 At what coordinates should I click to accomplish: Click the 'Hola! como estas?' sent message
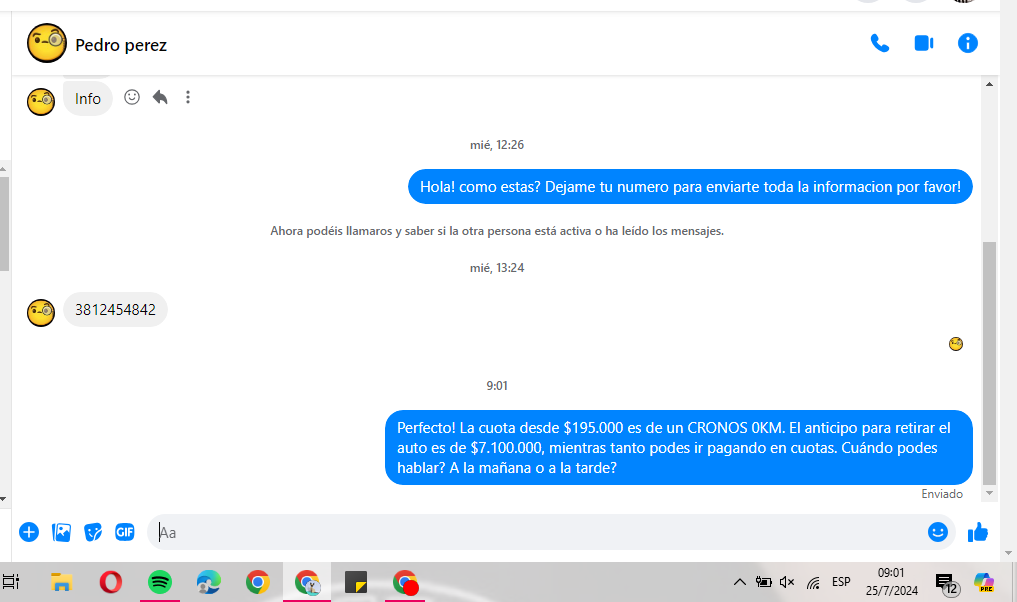(690, 187)
